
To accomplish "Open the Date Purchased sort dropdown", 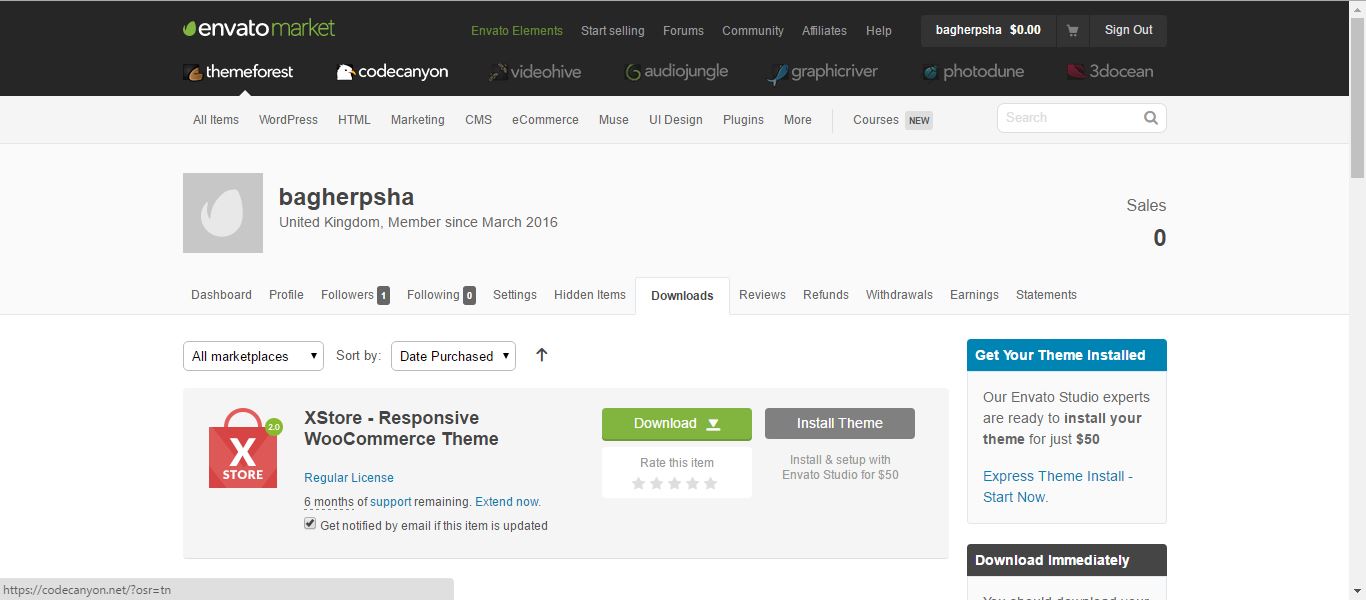I will [x=453, y=356].
